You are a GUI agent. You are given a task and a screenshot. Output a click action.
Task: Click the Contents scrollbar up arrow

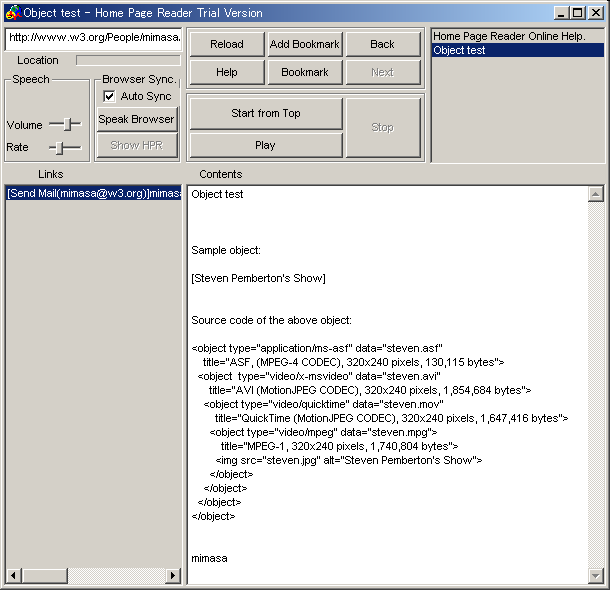tap(596, 194)
